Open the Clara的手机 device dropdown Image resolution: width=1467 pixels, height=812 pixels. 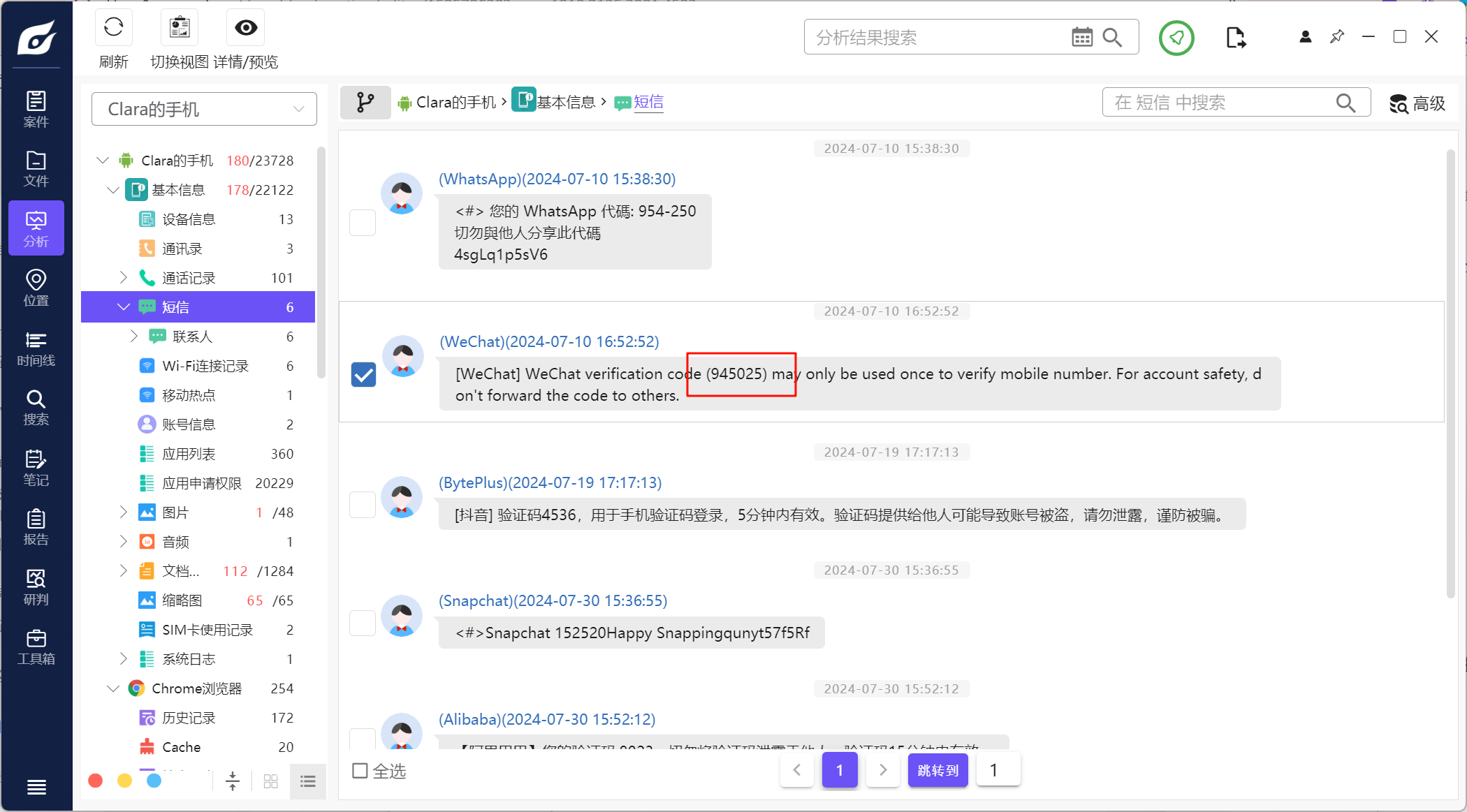204,110
